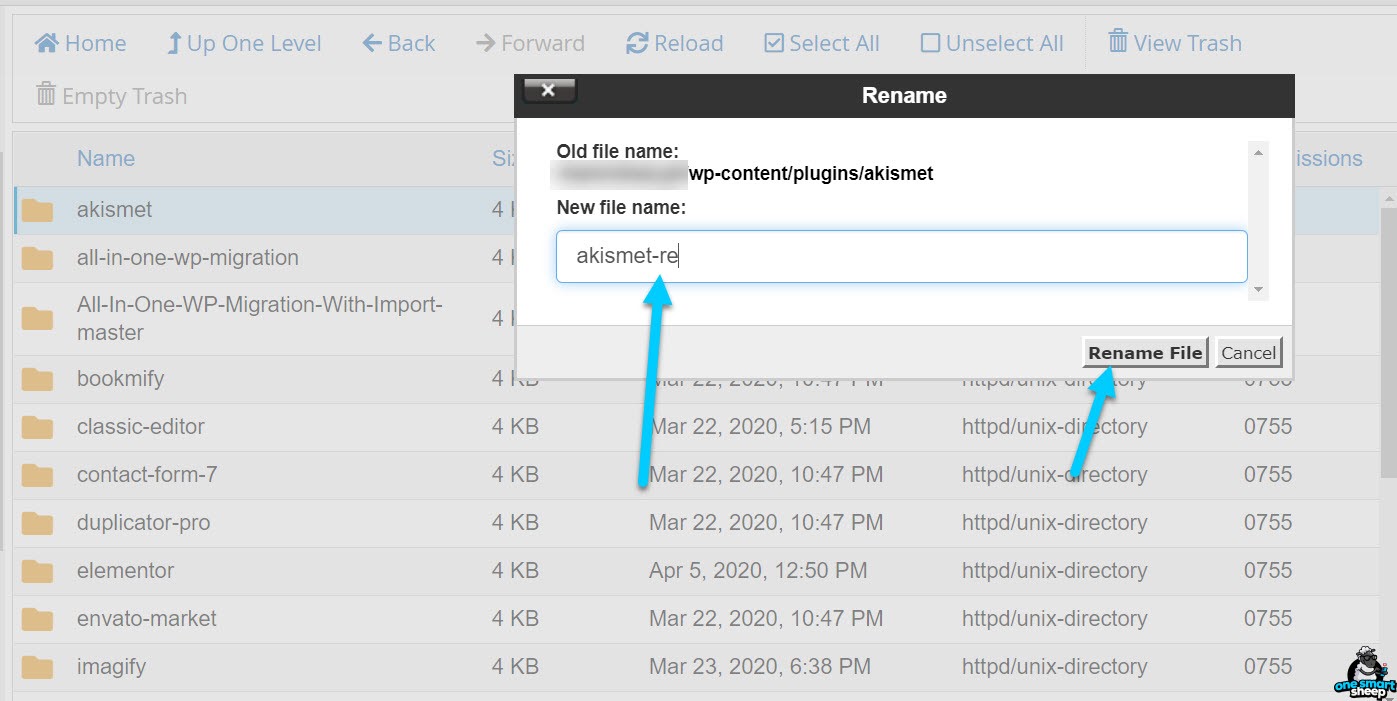Screen dimensions: 1397x701
Task: Click the Rename dialog scrollbar up arrow
Action: pos(1259,151)
